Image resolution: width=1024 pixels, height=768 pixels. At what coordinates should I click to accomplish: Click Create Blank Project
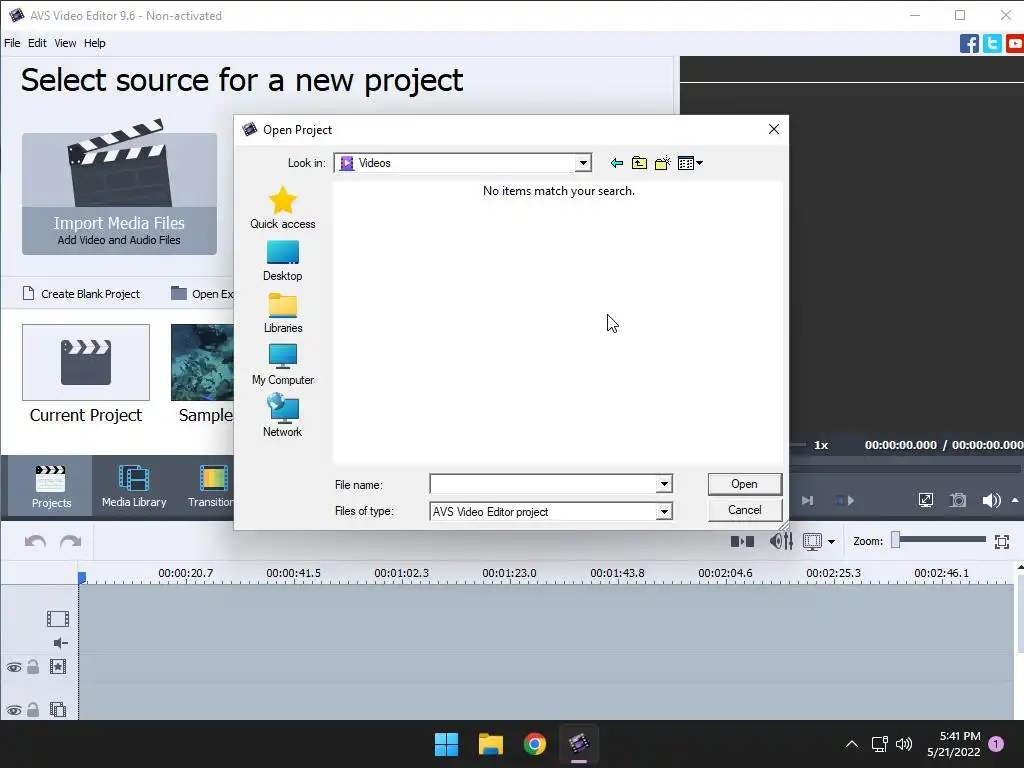point(81,294)
